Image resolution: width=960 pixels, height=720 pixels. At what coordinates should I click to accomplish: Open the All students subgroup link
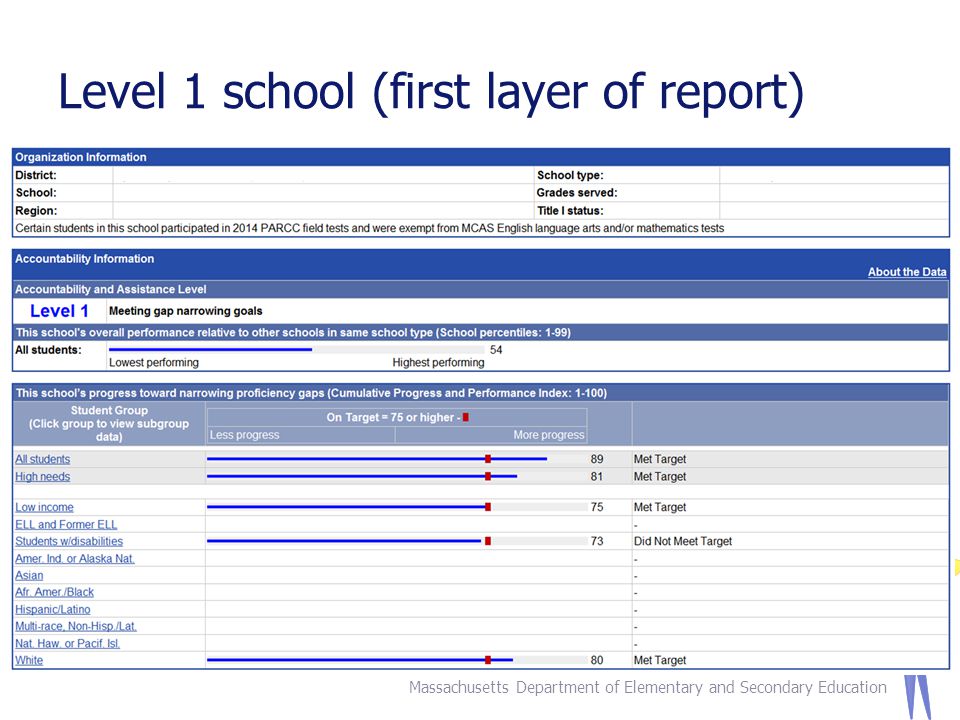pos(43,459)
